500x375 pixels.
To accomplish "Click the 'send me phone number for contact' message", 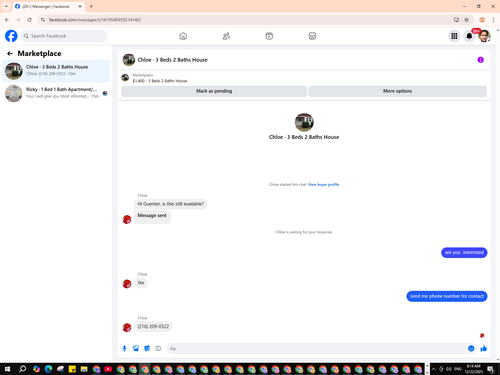I will pos(447,296).
